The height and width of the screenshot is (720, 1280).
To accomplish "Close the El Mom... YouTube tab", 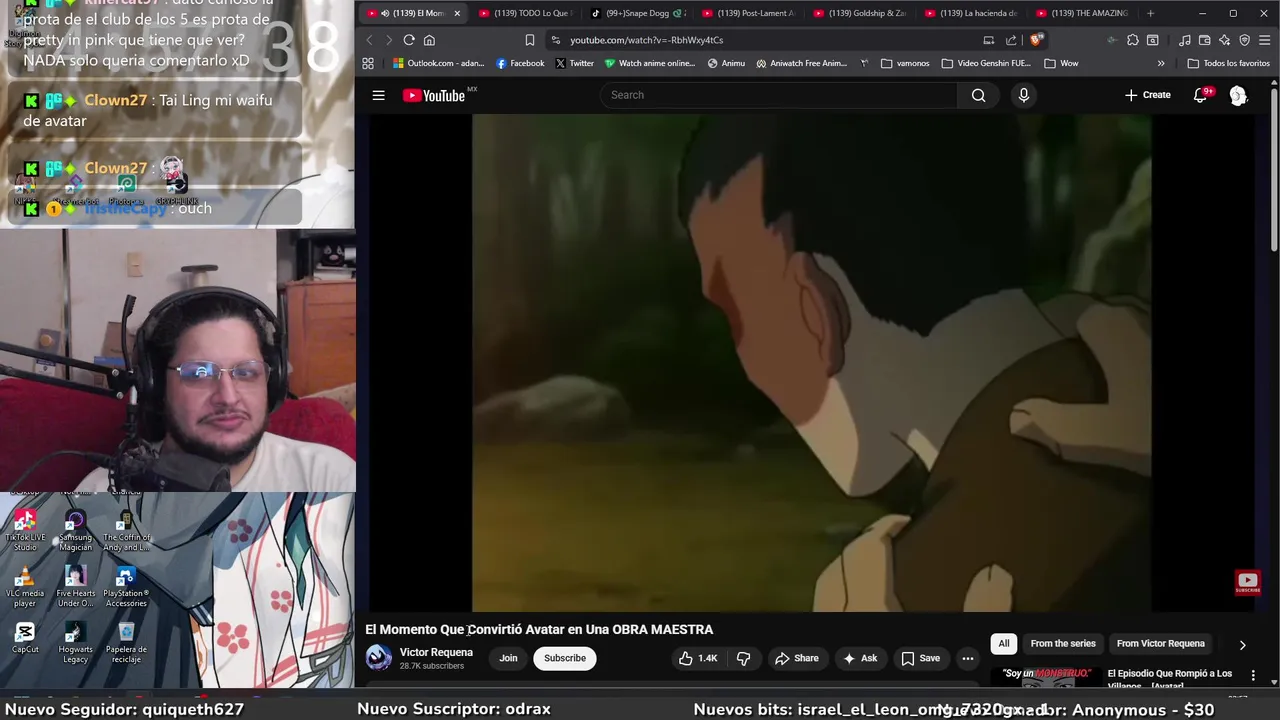I will pyautogui.click(x=457, y=13).
